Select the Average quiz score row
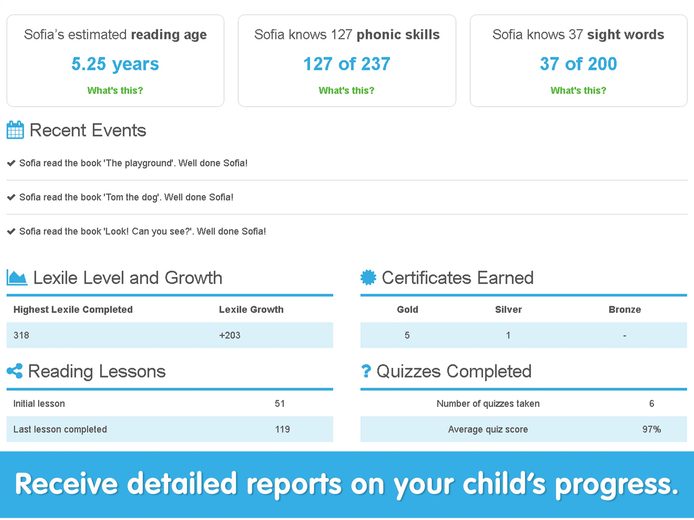The image size is (694, 520). coord(524,429)
